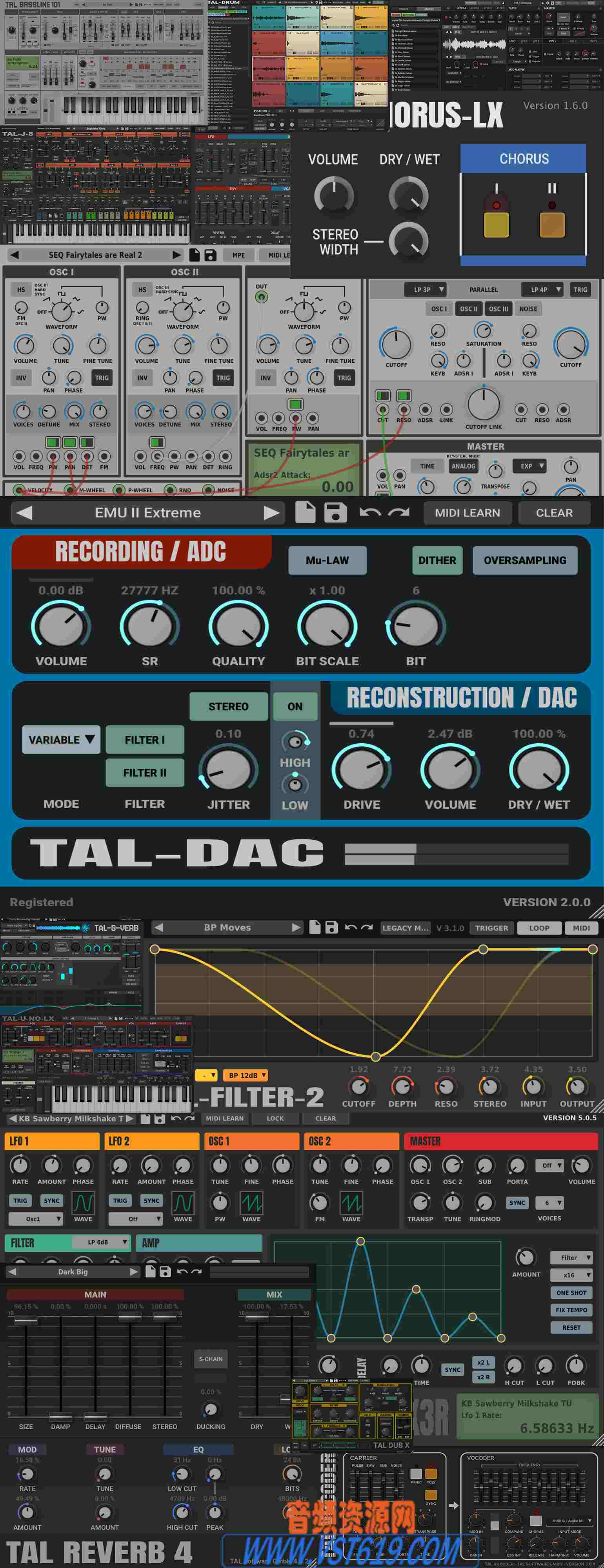The width and height of the screenshot is (604, 1568).
Task: Toggle FILTER II in TAL-DAC
Action: point(145,772)
